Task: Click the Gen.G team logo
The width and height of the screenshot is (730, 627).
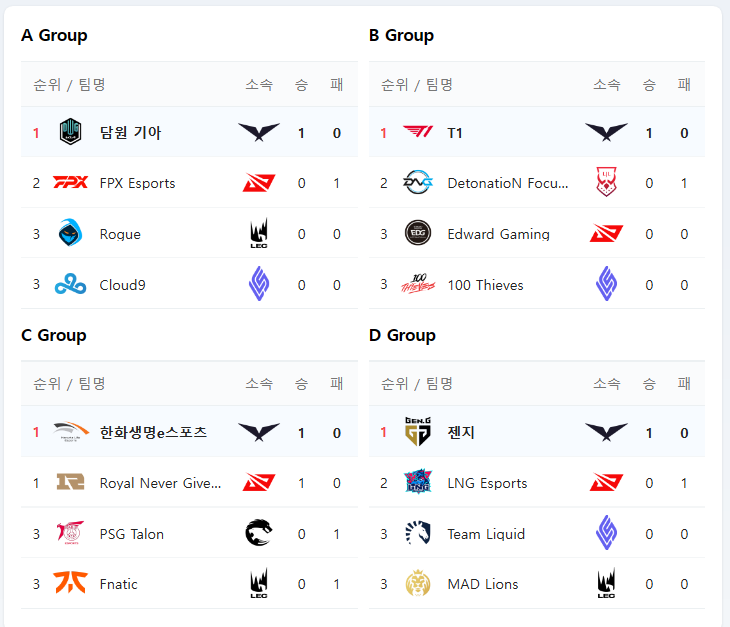Action: click(417, 432)
